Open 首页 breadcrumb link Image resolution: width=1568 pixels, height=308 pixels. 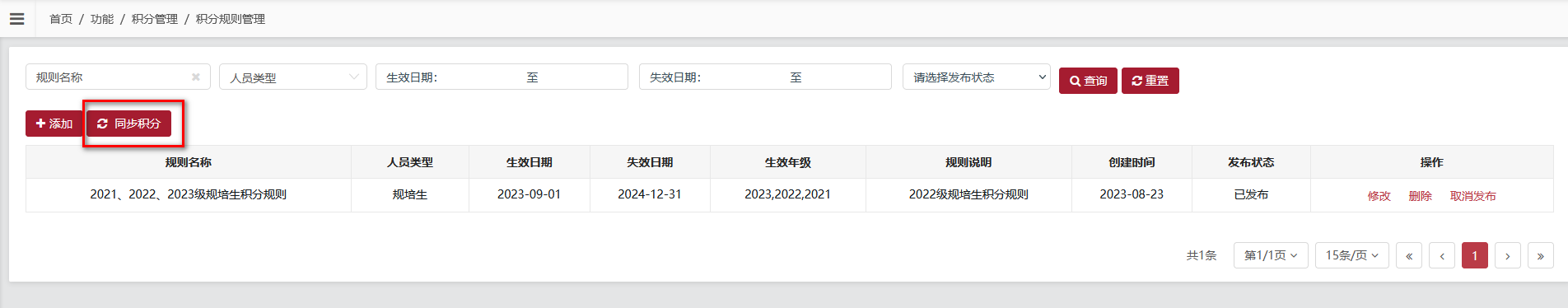61,19
